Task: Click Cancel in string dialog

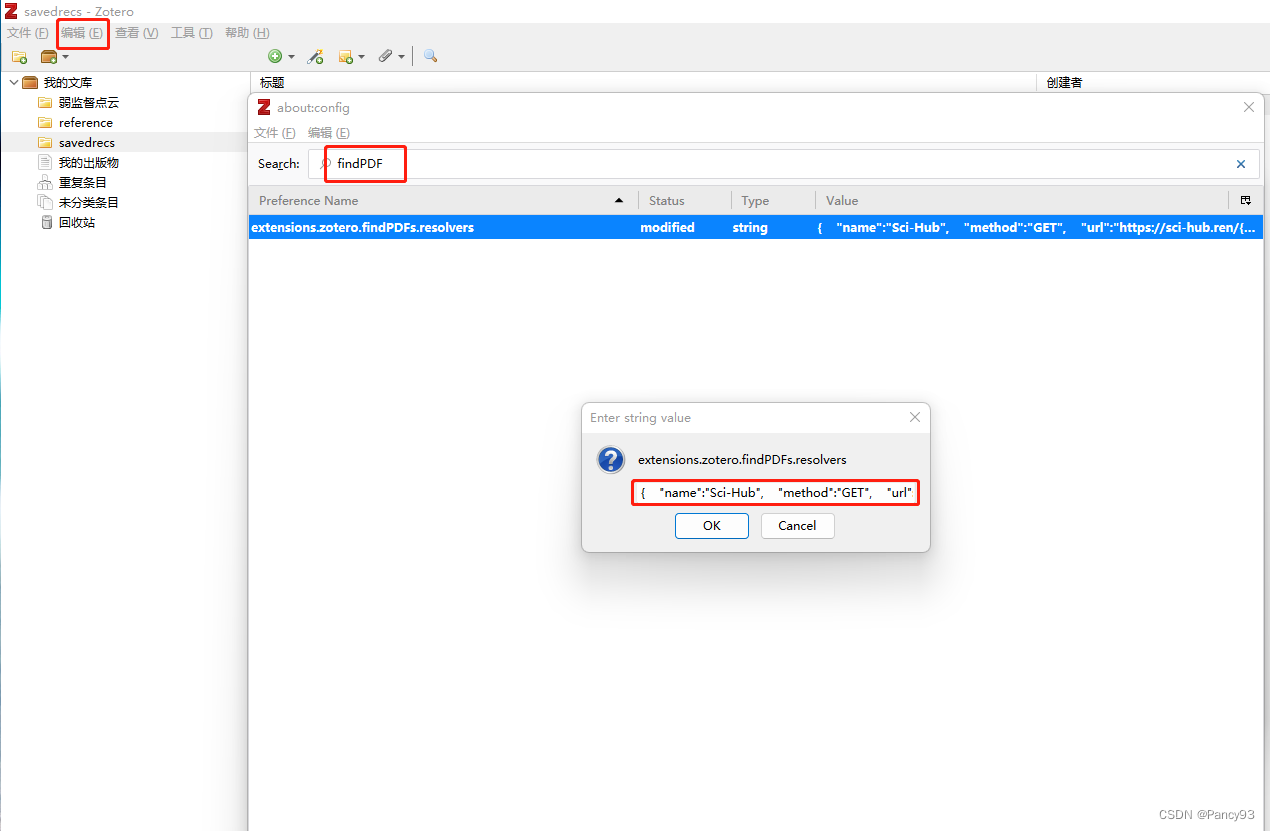Action: tap(797, 525)
